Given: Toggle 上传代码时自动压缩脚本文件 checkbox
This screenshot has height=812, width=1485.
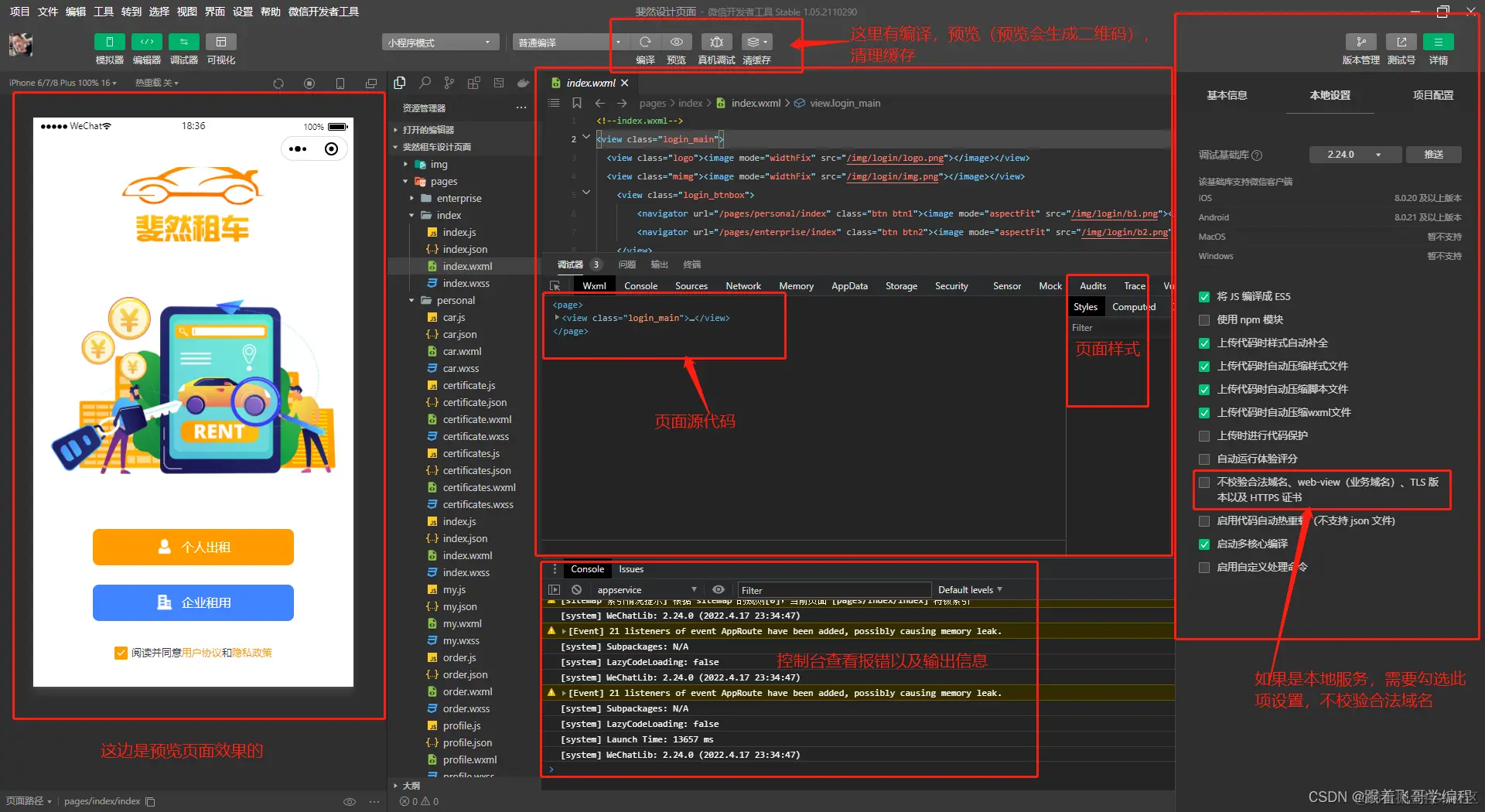Looking at the screenshot, I should click(x=1204, y=390).
